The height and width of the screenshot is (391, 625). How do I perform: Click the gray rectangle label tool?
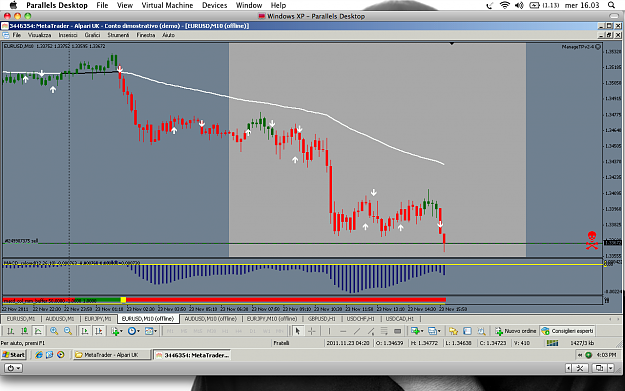[x=397, y=331]
